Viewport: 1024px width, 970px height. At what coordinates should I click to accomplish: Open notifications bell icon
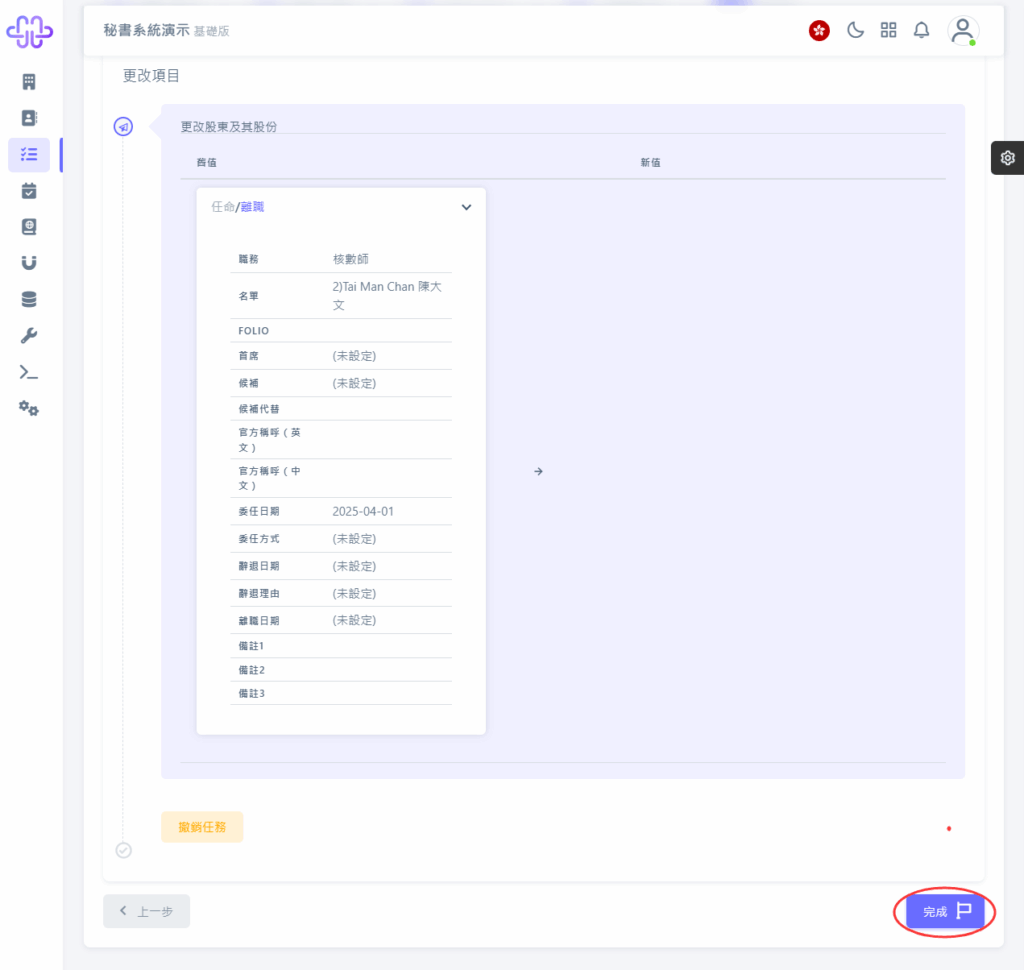tap(921, 30)
